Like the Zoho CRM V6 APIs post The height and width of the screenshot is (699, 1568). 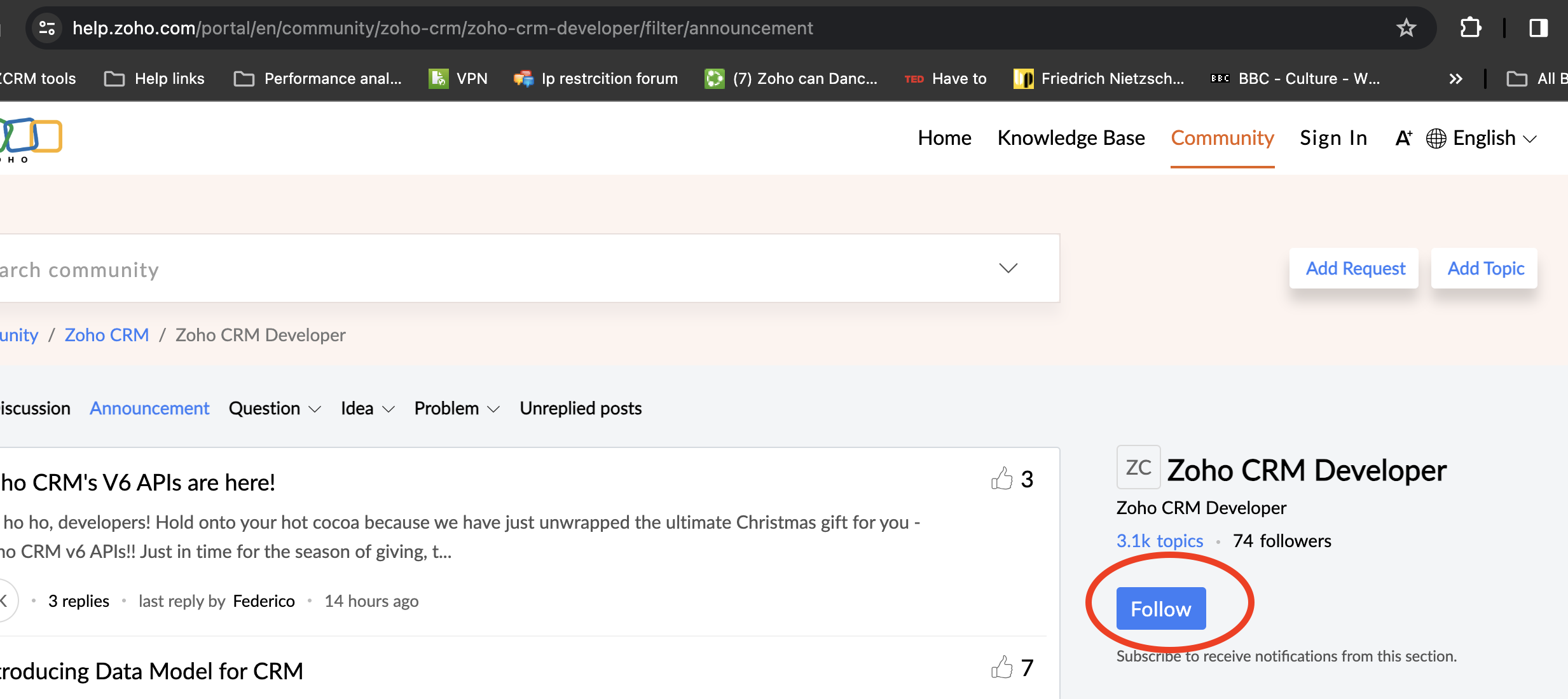[x=1001, y=478]
